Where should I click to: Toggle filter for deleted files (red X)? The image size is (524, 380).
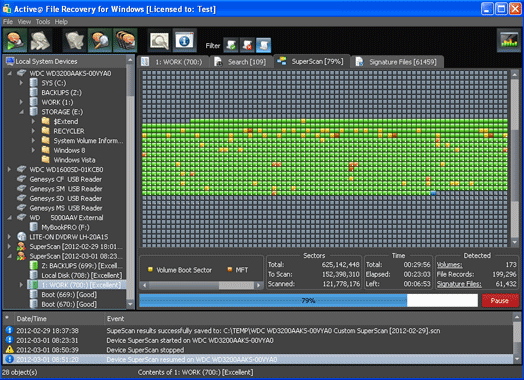[247, 45]
